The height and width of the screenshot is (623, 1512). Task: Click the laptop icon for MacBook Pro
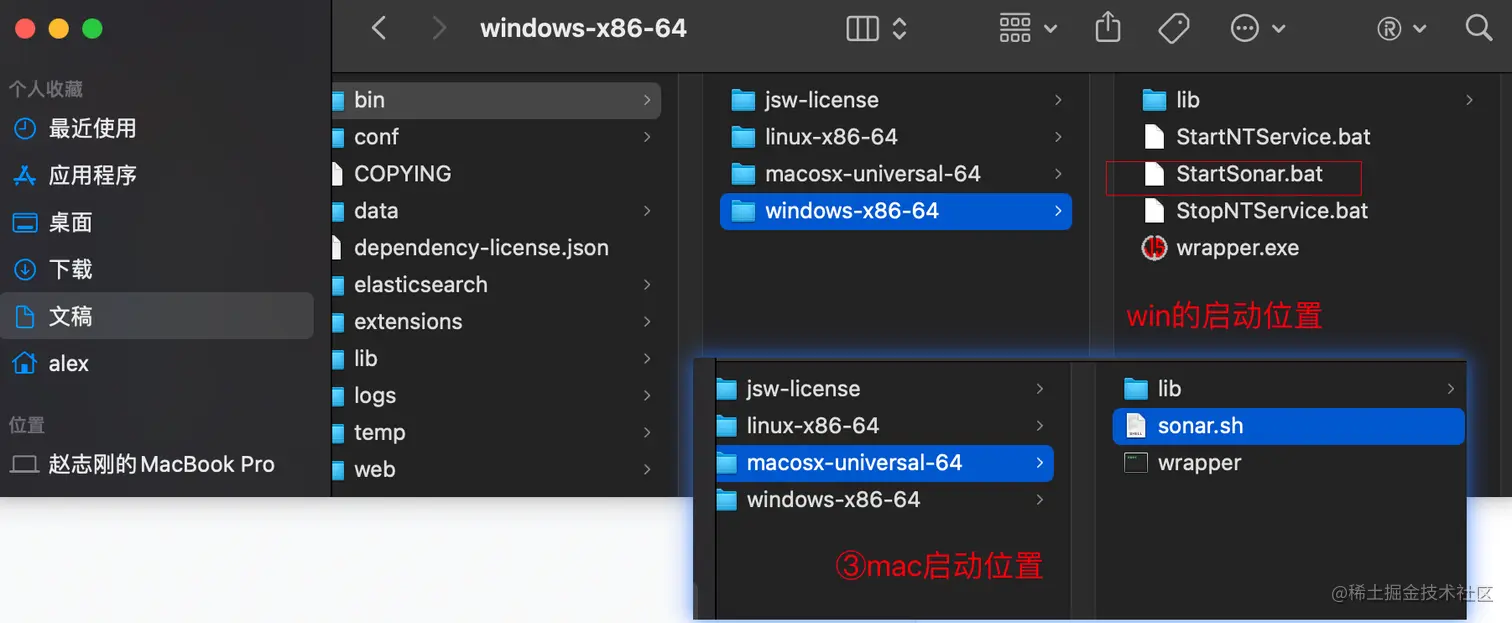pyautogui.click(x=24, y=465)
